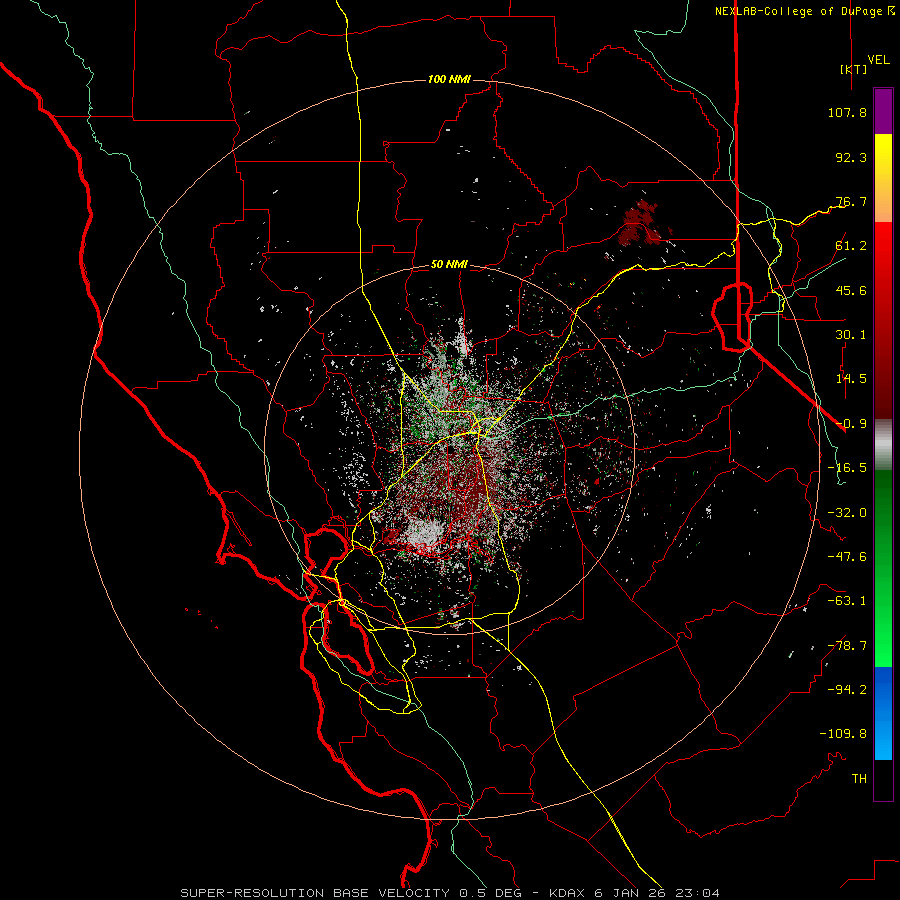Click the -109.8 velocity scale value
Image resolution: width=900 pixels, height=900 pixels.
point(843,734)
